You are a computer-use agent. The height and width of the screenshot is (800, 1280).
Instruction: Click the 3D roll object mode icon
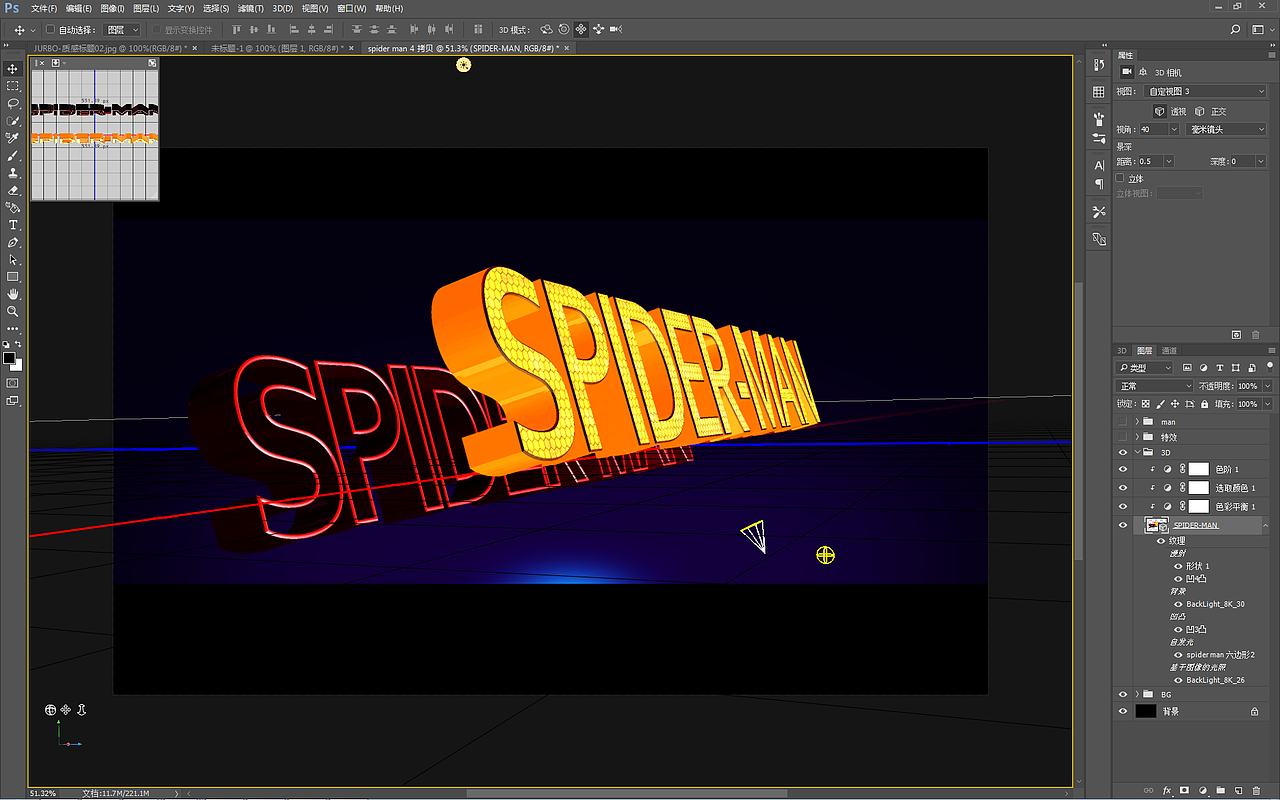(564, 30)
